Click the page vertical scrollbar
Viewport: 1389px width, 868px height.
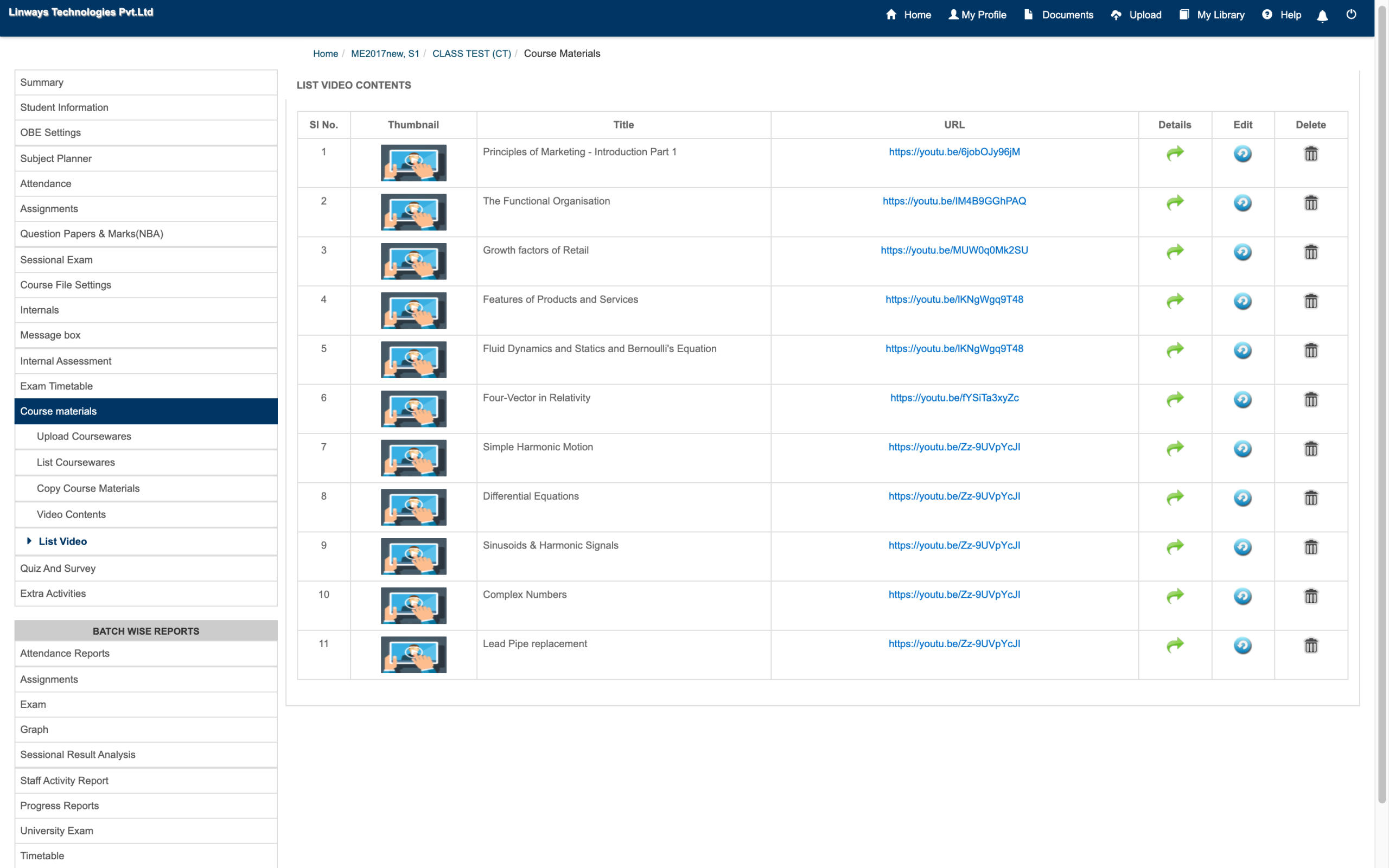click(x=1382, y=402)
